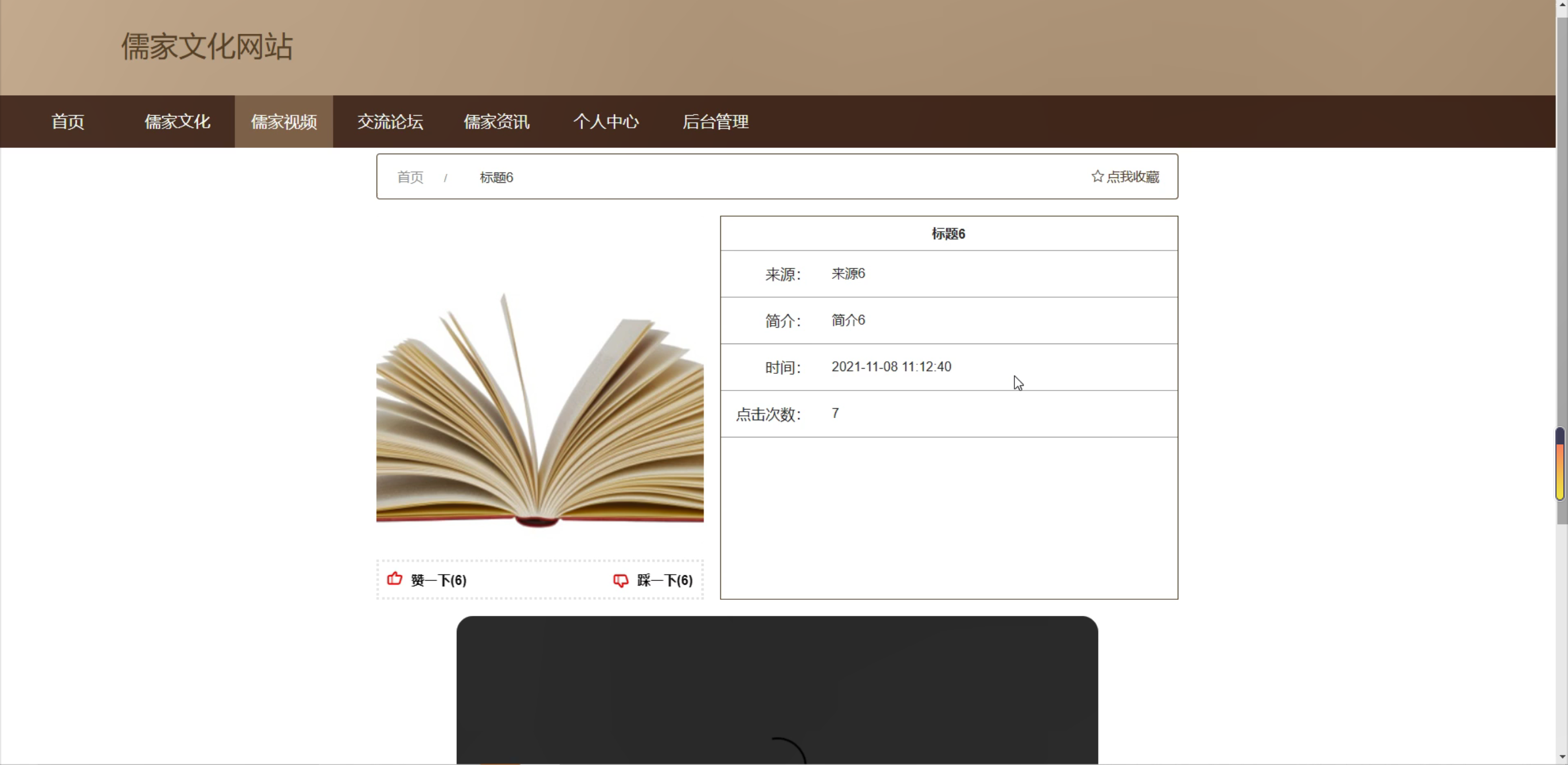Click the 首页 breadcrumb link
The image size is (1568, 765).
pyautogui.click(x=410, y=177)
